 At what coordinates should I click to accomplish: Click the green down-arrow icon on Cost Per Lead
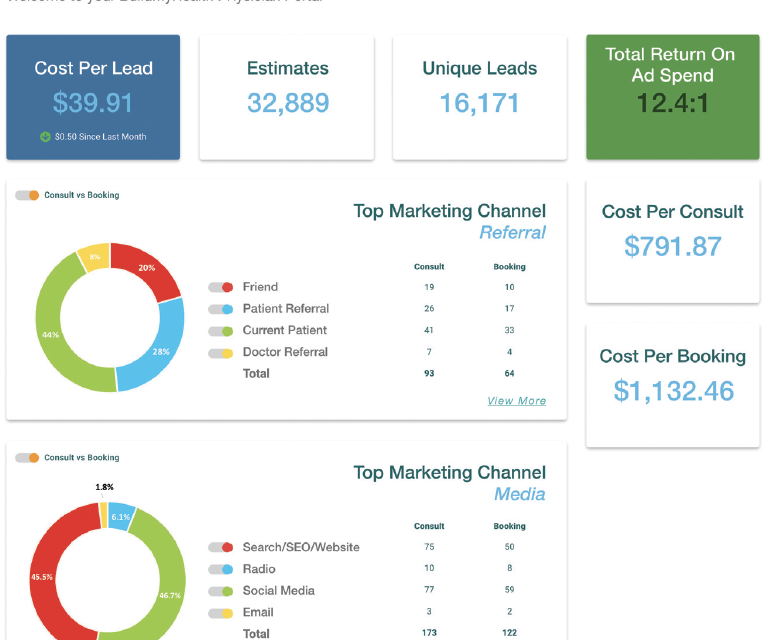point(45,137)
